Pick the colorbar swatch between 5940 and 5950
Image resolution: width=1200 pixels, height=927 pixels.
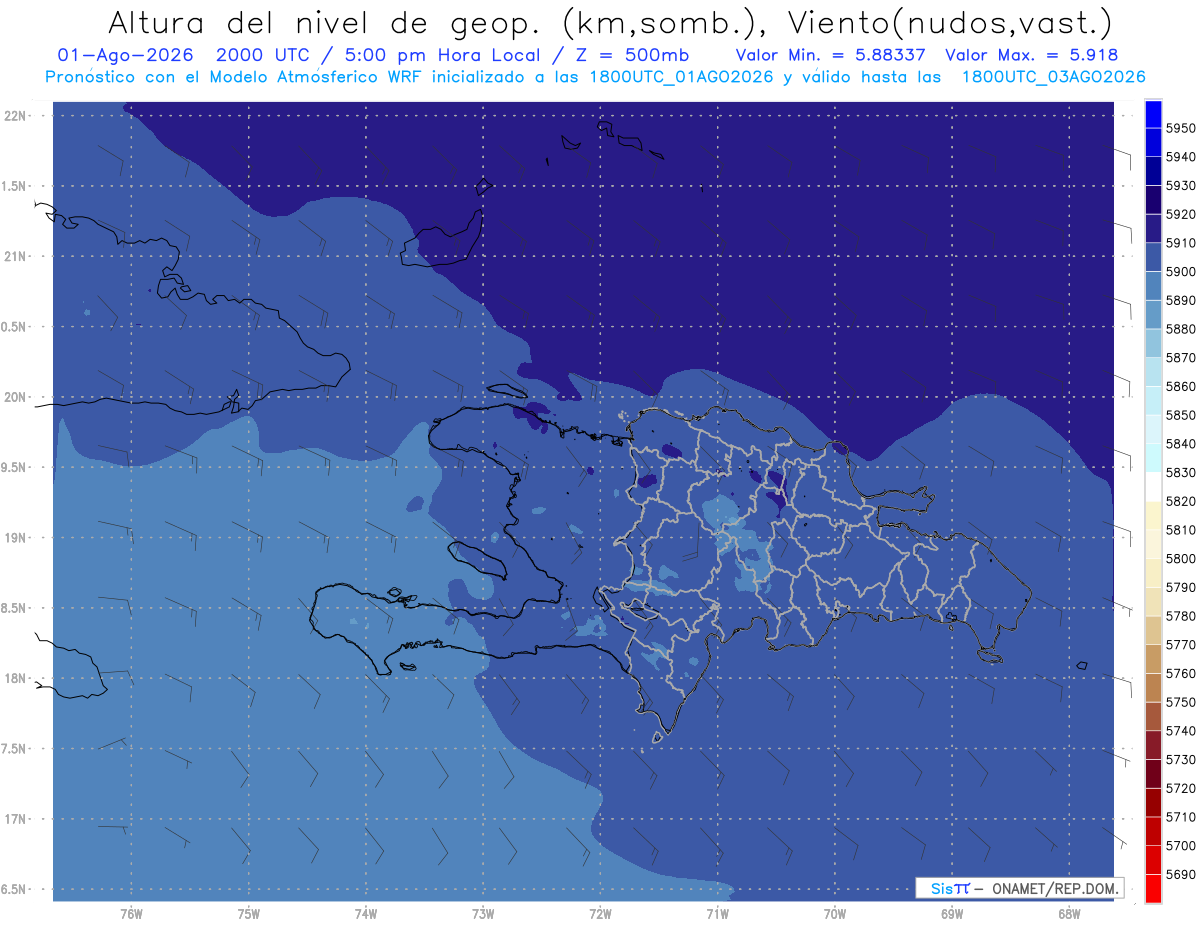coord(1153,143)
